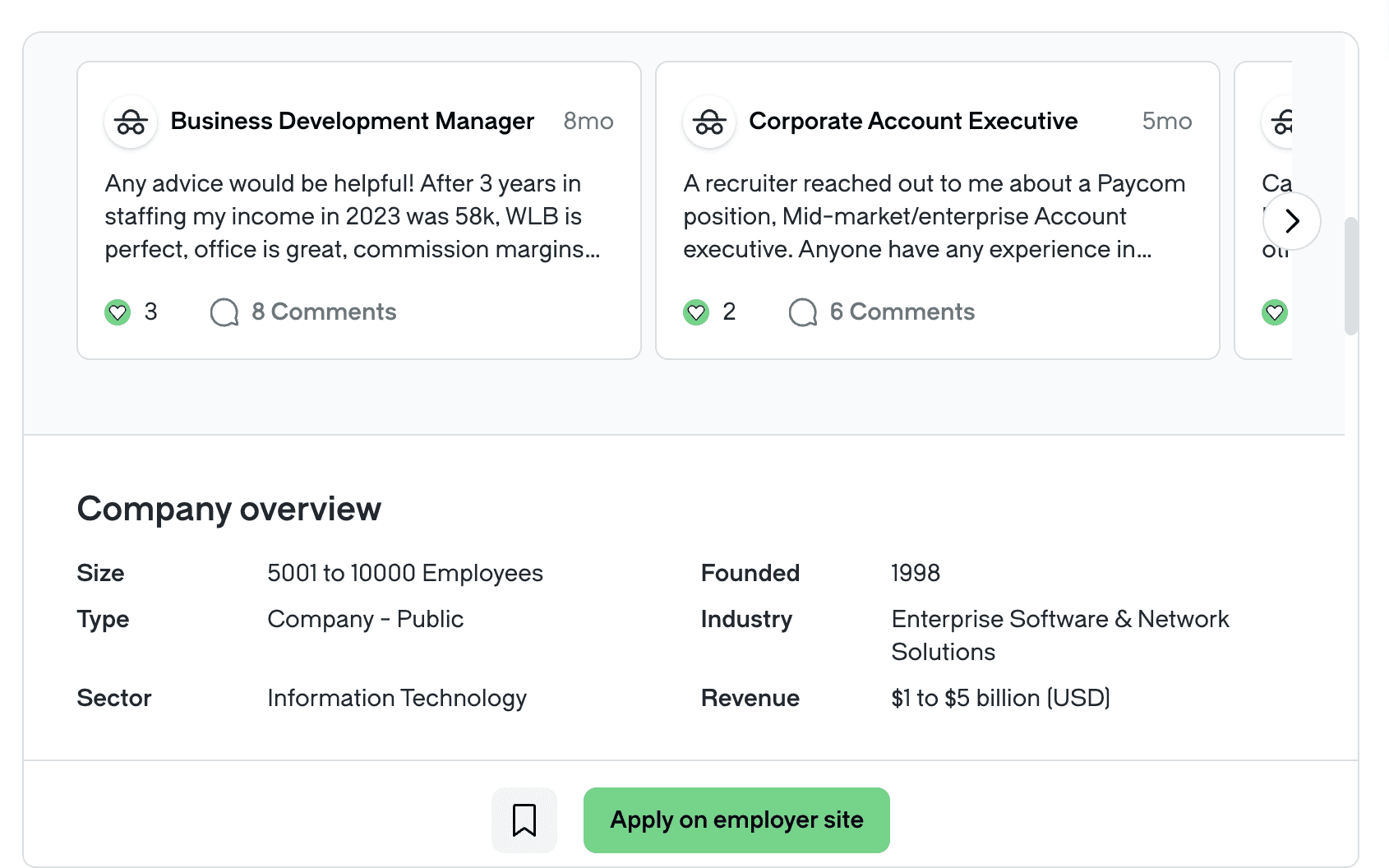Advance carousel with the next arrow

(1292, 220)
